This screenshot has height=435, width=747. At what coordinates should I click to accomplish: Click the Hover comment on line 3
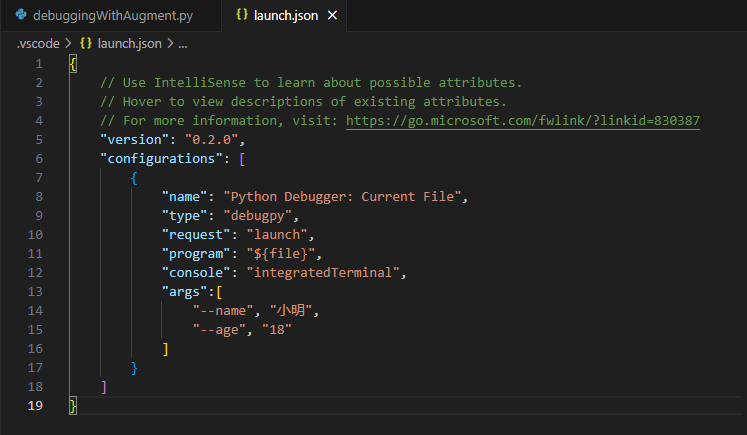tap(303, 102)
